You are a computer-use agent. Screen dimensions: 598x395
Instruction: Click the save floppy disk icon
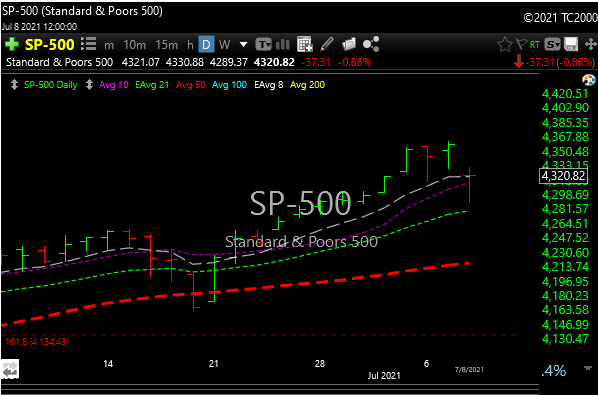pos(571,45)
